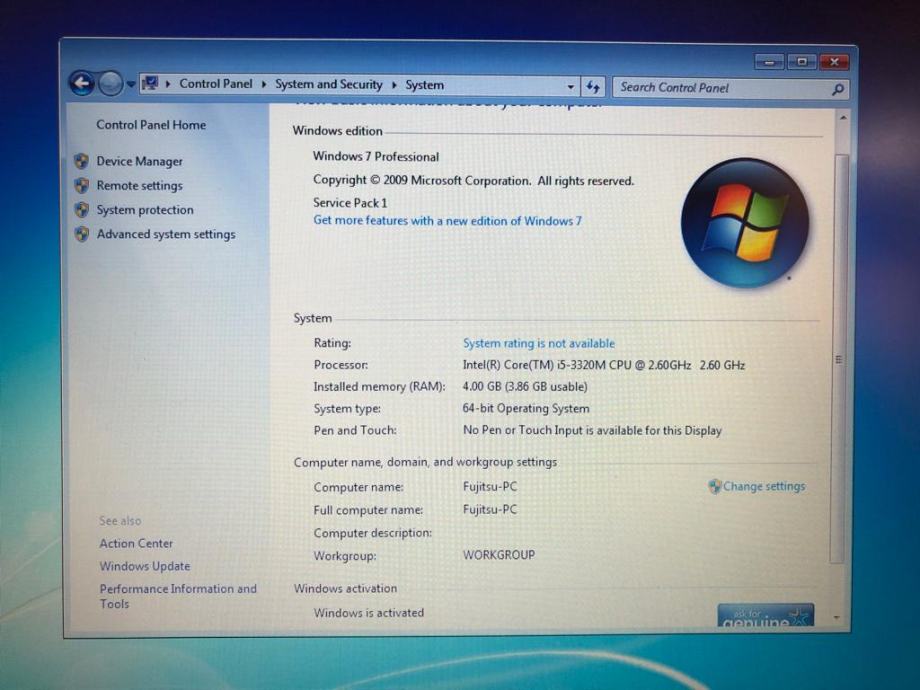The height and width of the screenshot is (690, 920).
Task: Click the Fujitsu-PC Computer name value
Action: coord(490,486)
